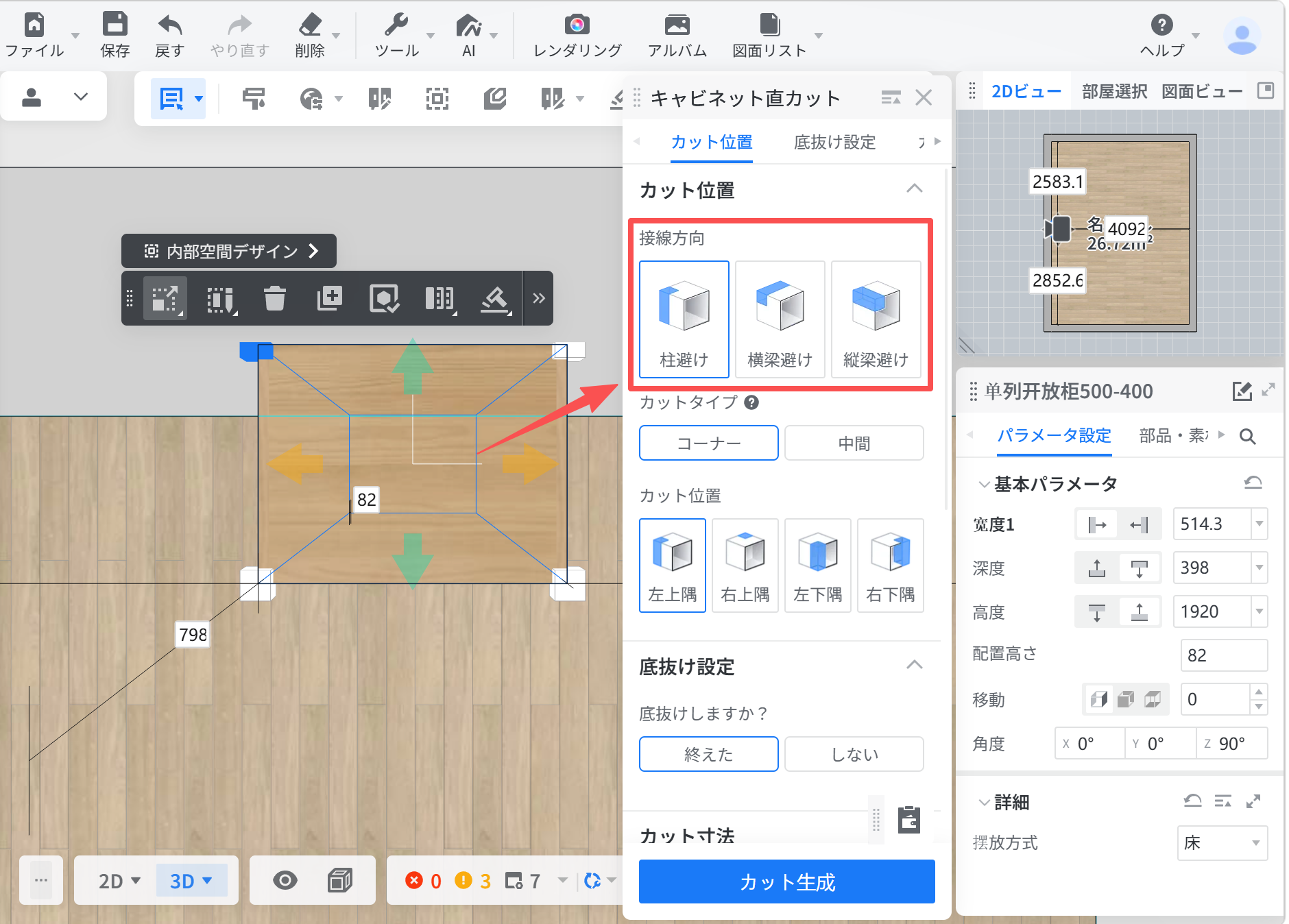Switch to the パラメータ設定 tab
Screen dimensions: 1289x924
click(x=1054, y=435)
